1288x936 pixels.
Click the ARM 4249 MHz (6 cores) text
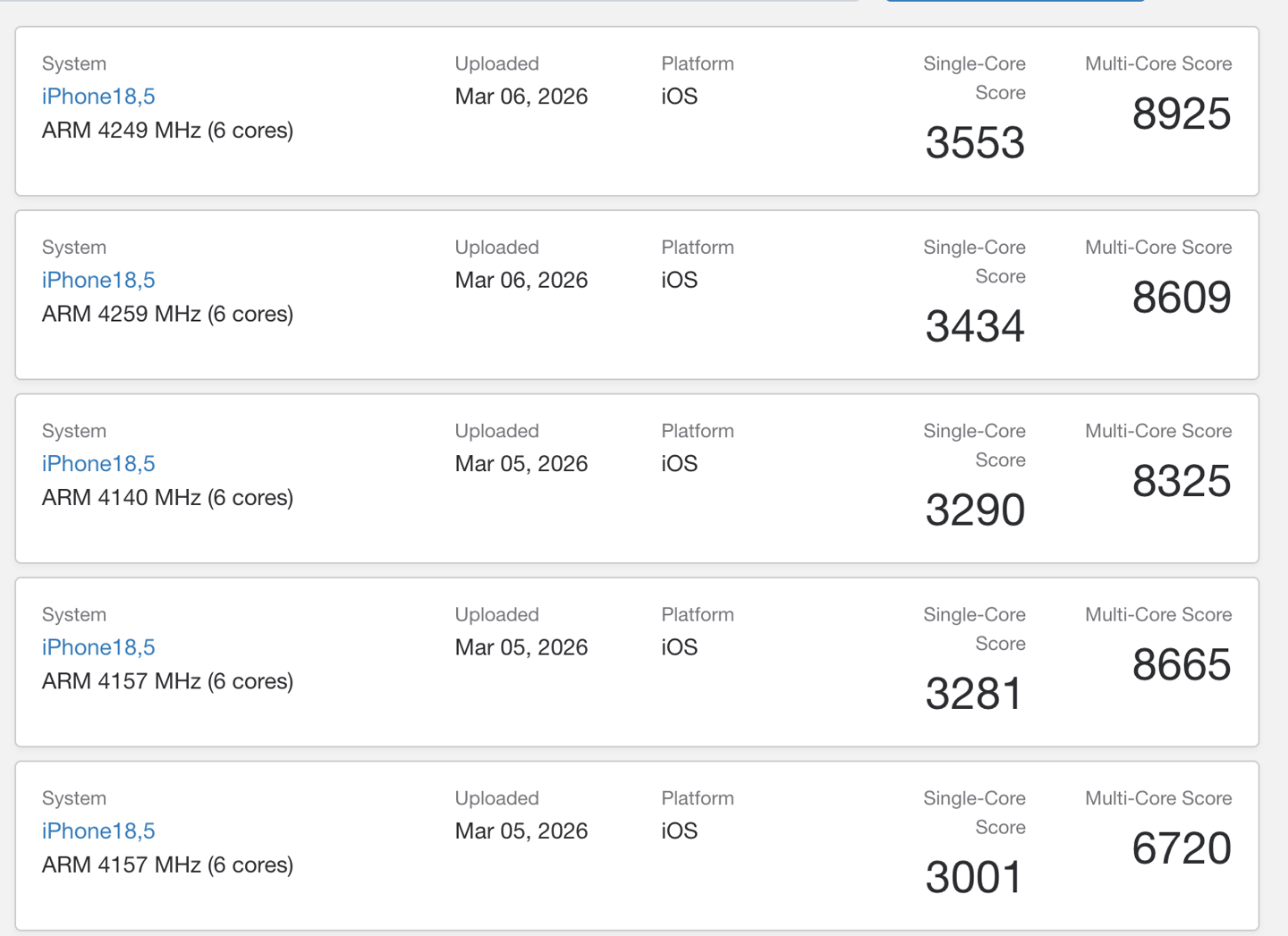point(167,131)
